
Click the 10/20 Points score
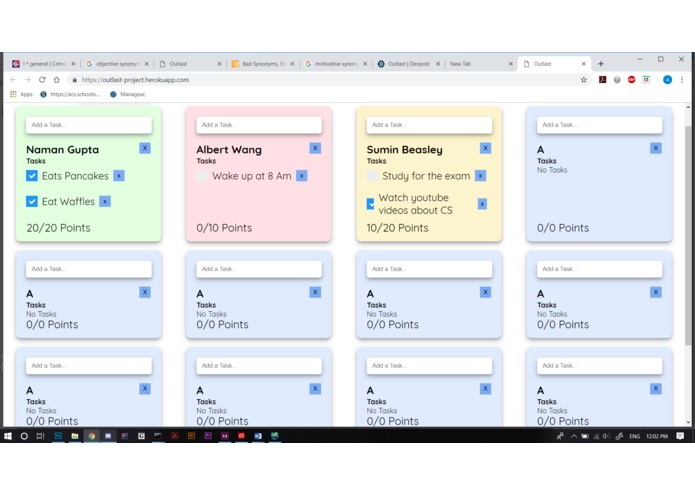pos(398,228)
